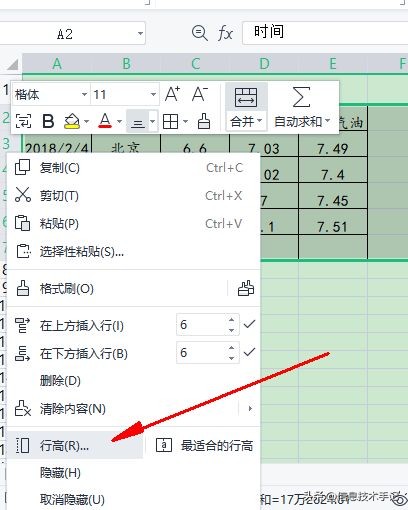Select column E header
Image resolution: width=408 pixels, height=510 pixels.
pos(333,63)
